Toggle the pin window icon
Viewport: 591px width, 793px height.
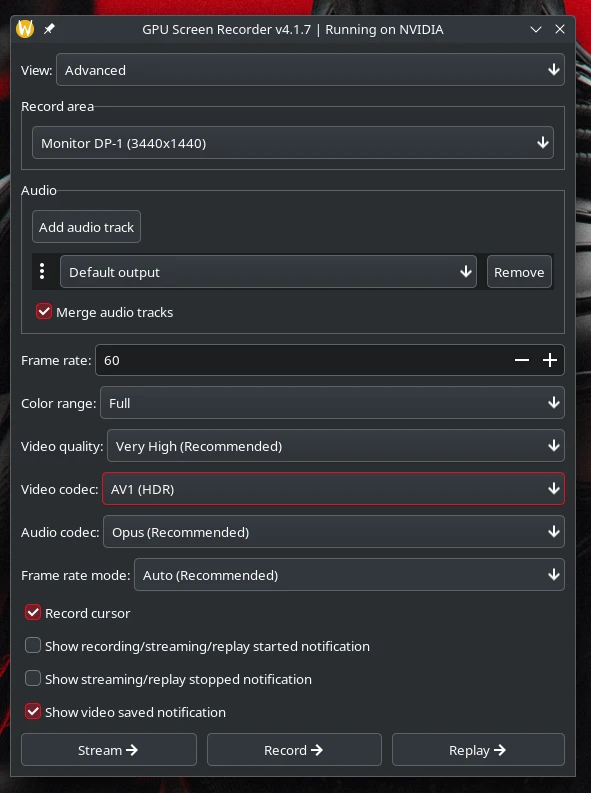pos(49,29)
